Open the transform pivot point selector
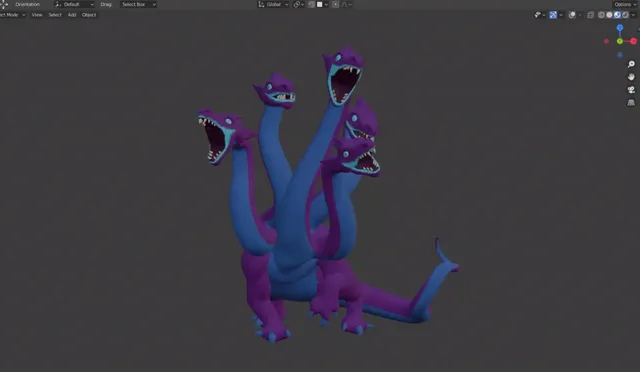This screenshot has width=640, height=372. [x=299, y=4]
